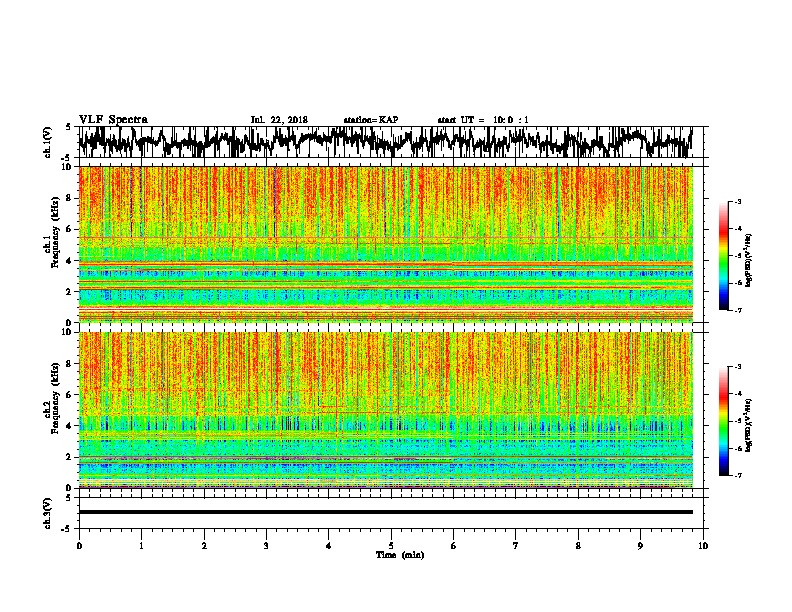Click time axis tick label '1'
The height and width of the screenshot is (612, 792).
141,546
